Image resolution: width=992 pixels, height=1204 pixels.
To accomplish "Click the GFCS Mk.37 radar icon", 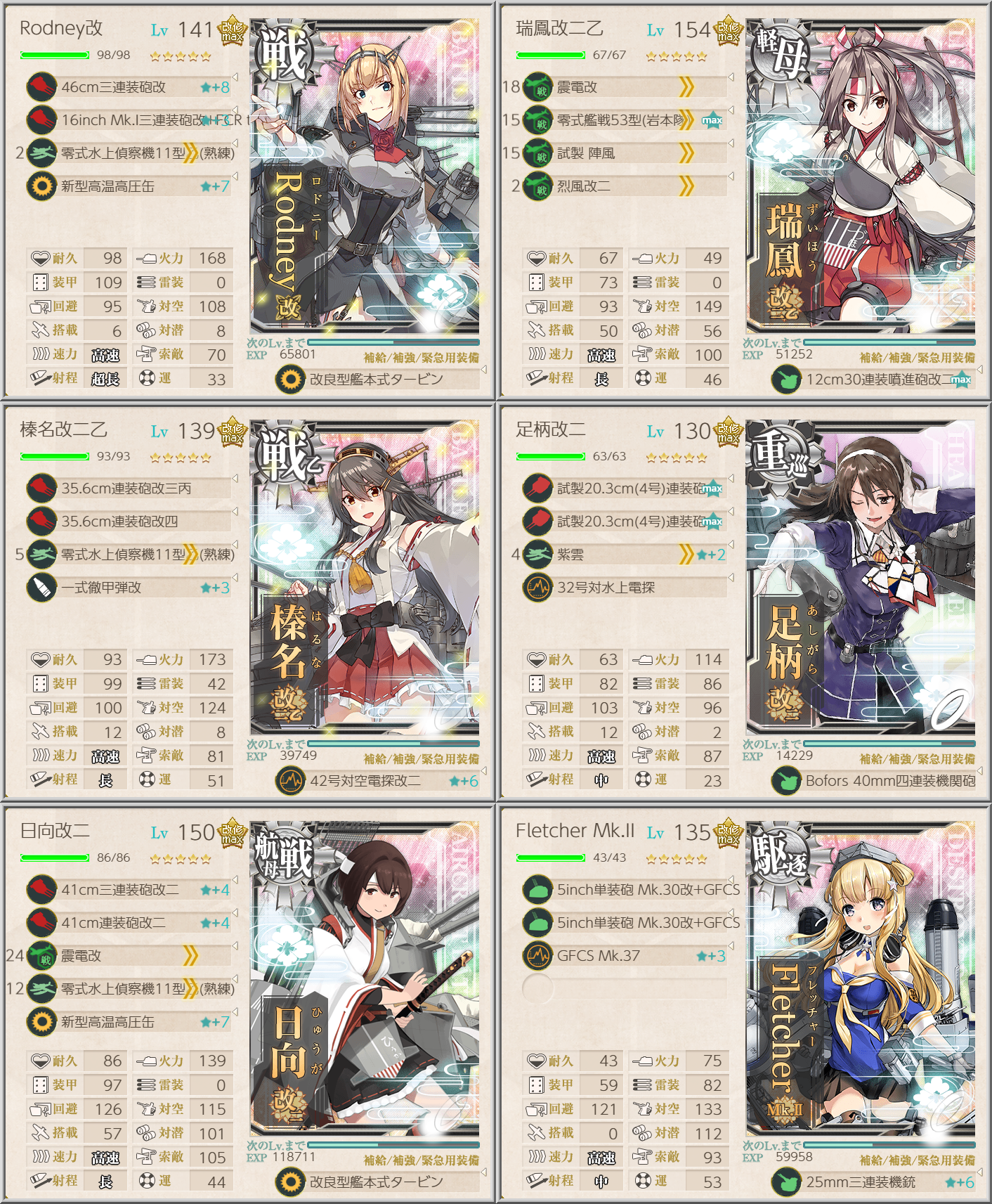I will (538, 956).
